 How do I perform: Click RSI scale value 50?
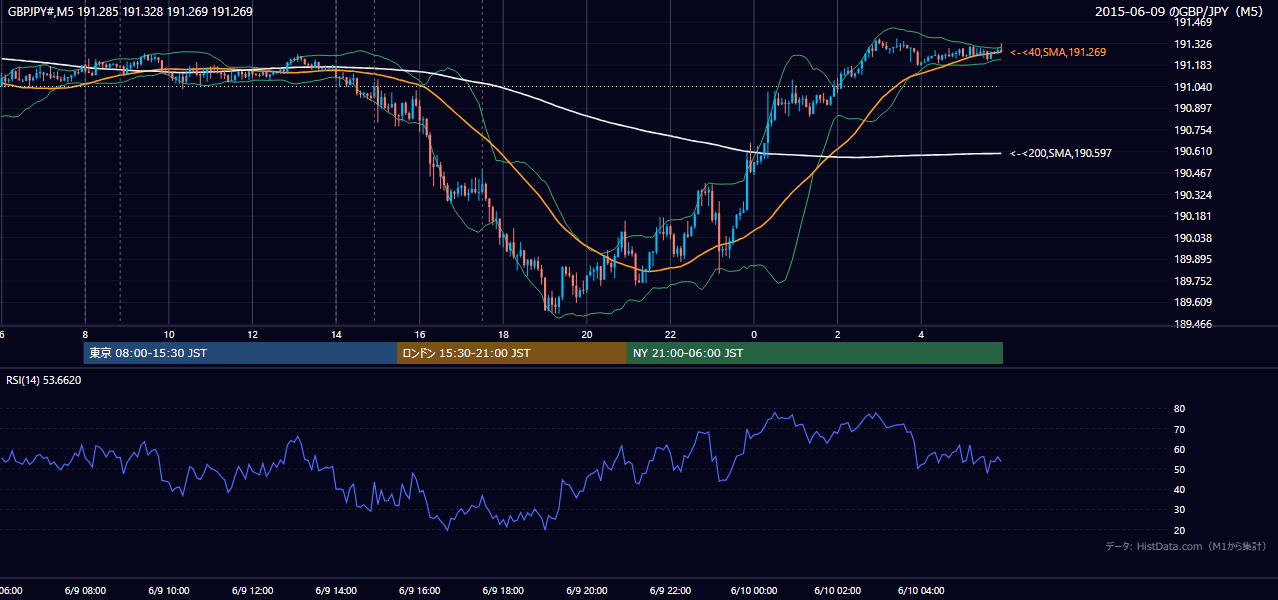1179,469
